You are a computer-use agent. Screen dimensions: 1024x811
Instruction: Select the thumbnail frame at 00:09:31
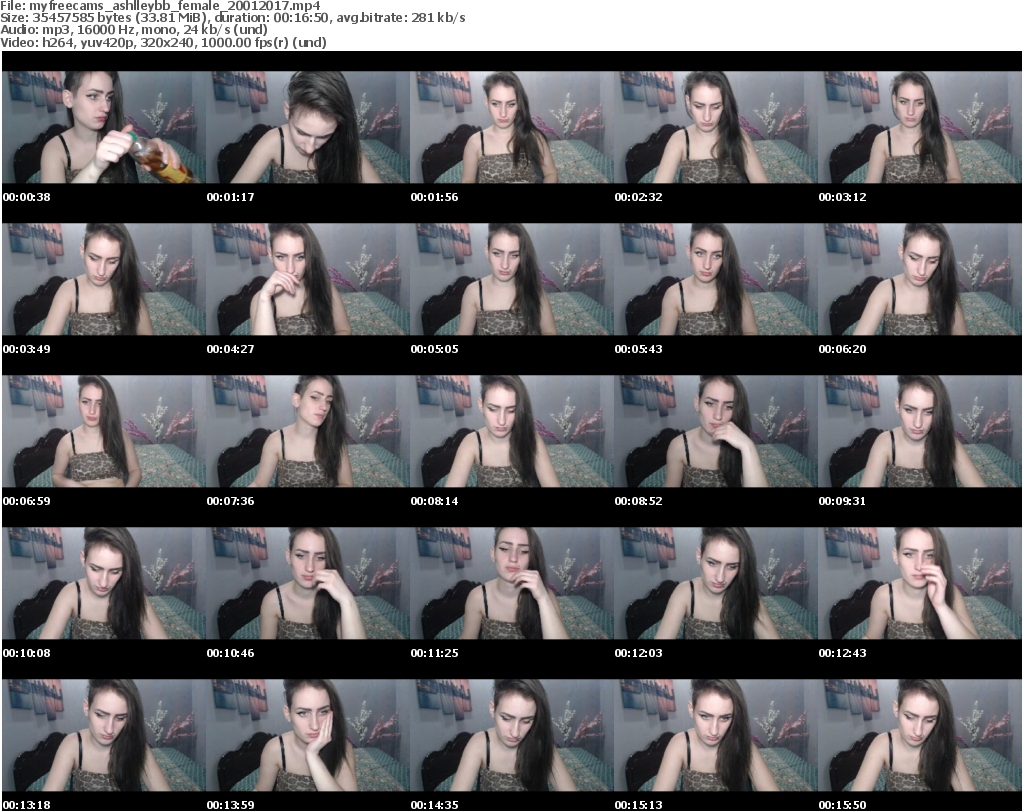tap(920, 432)
